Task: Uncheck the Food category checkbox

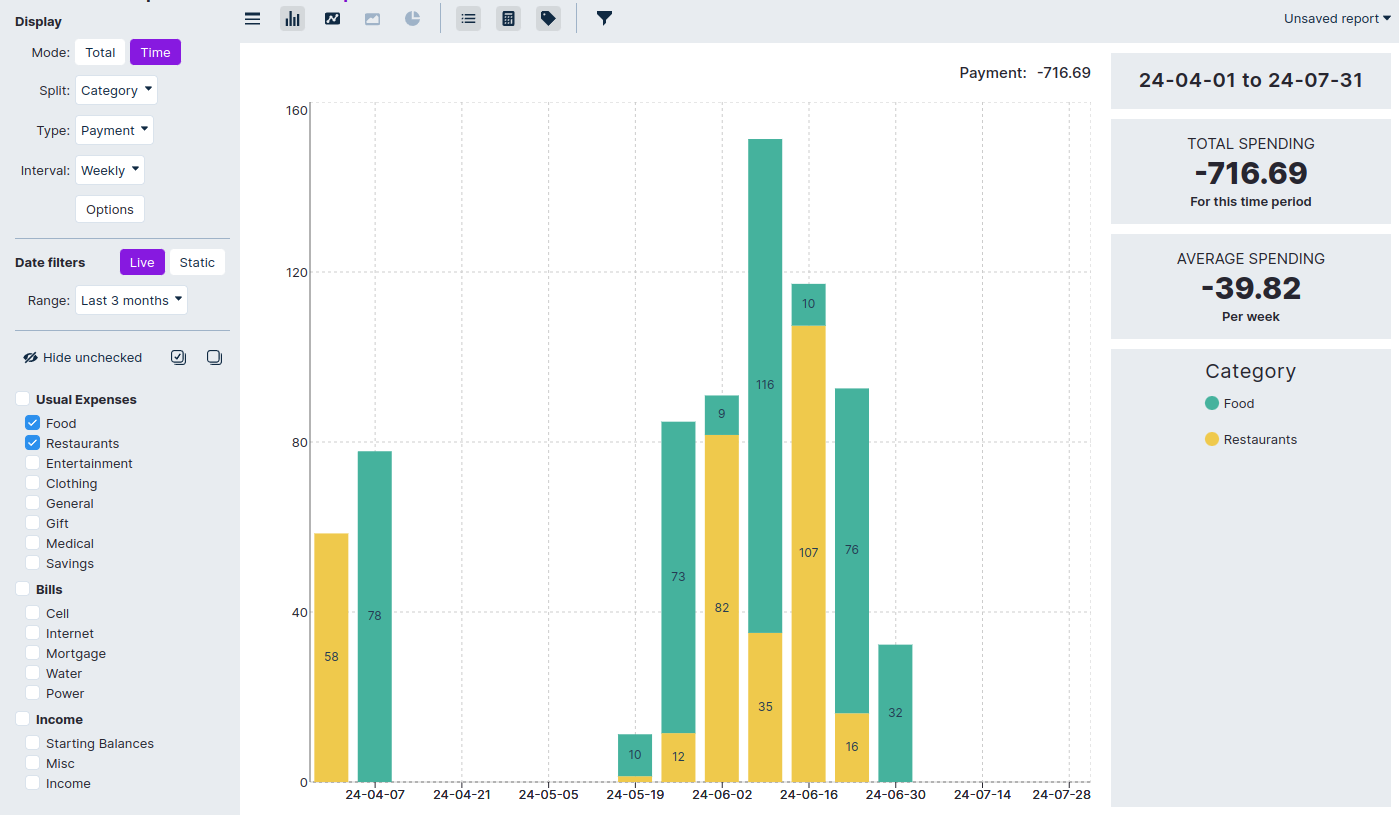Action: 33,423
